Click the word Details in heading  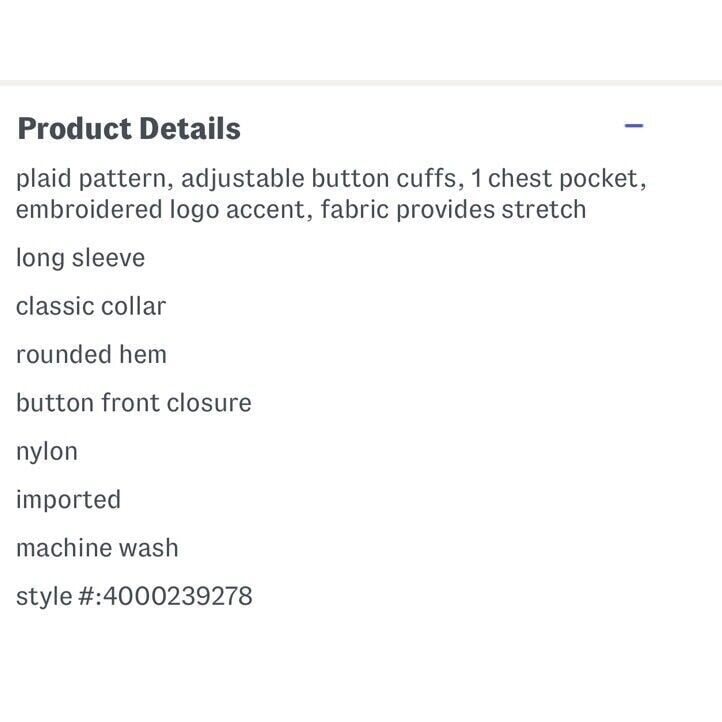(190, 128)
